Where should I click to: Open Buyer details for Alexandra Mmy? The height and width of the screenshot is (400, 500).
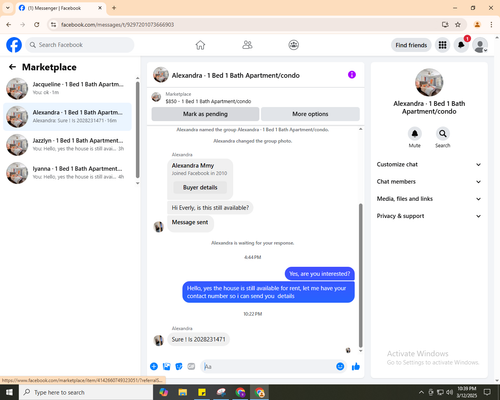coord(200,187)
